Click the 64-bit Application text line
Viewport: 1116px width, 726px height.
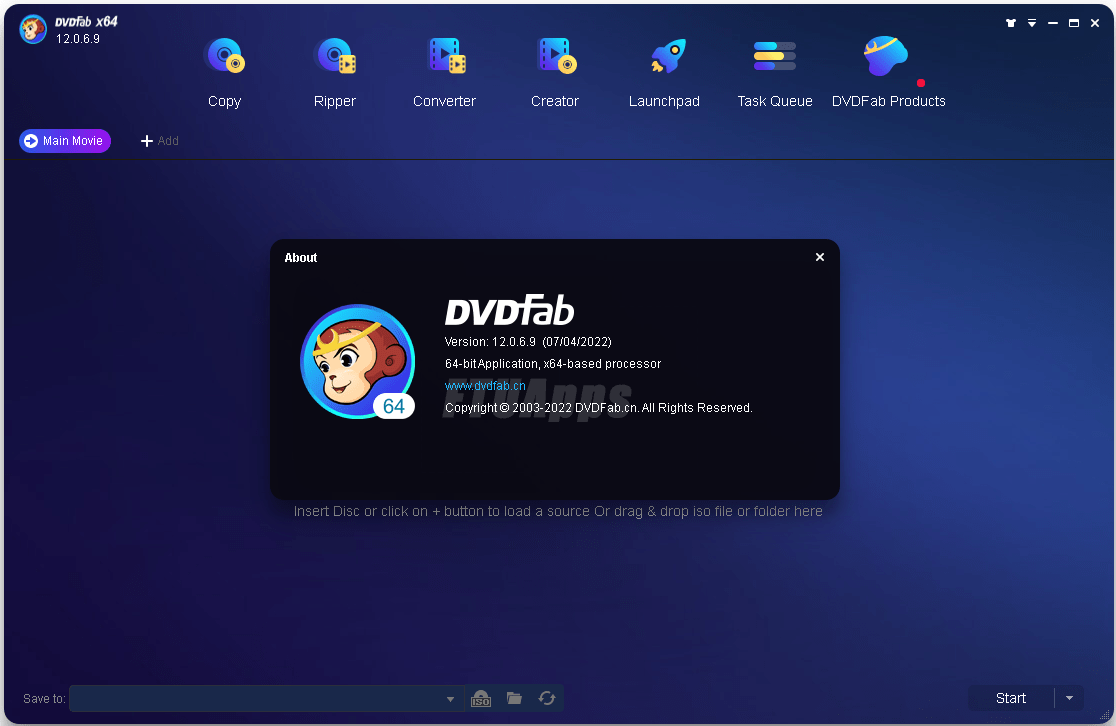coord(553,364)
